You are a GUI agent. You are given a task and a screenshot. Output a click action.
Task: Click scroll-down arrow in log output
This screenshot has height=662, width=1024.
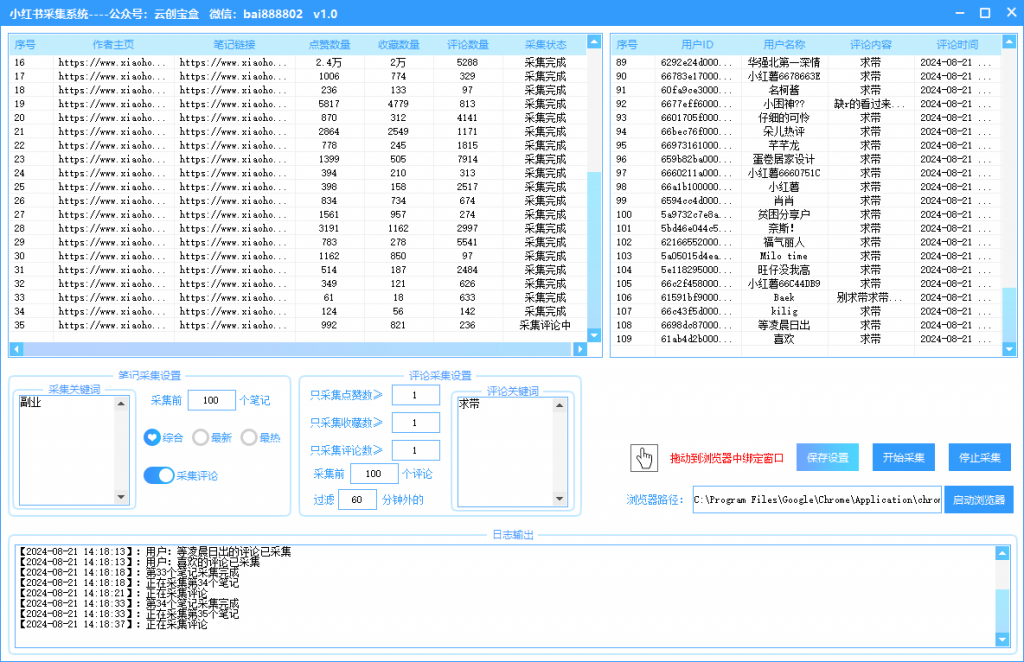pyautogui.click(x=1002, y=639)
